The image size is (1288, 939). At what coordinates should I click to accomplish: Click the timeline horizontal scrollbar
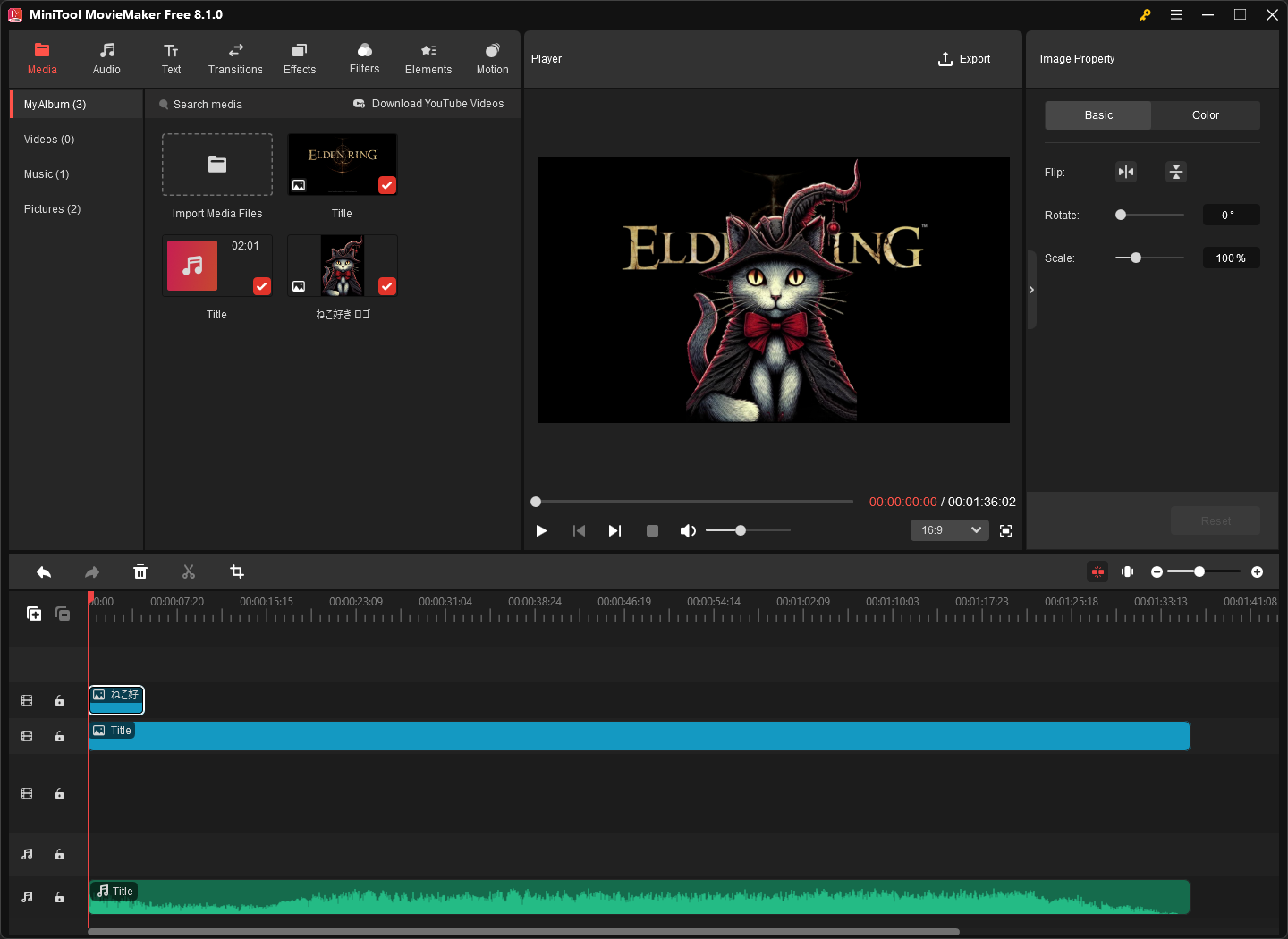click(x=523, y=932)
